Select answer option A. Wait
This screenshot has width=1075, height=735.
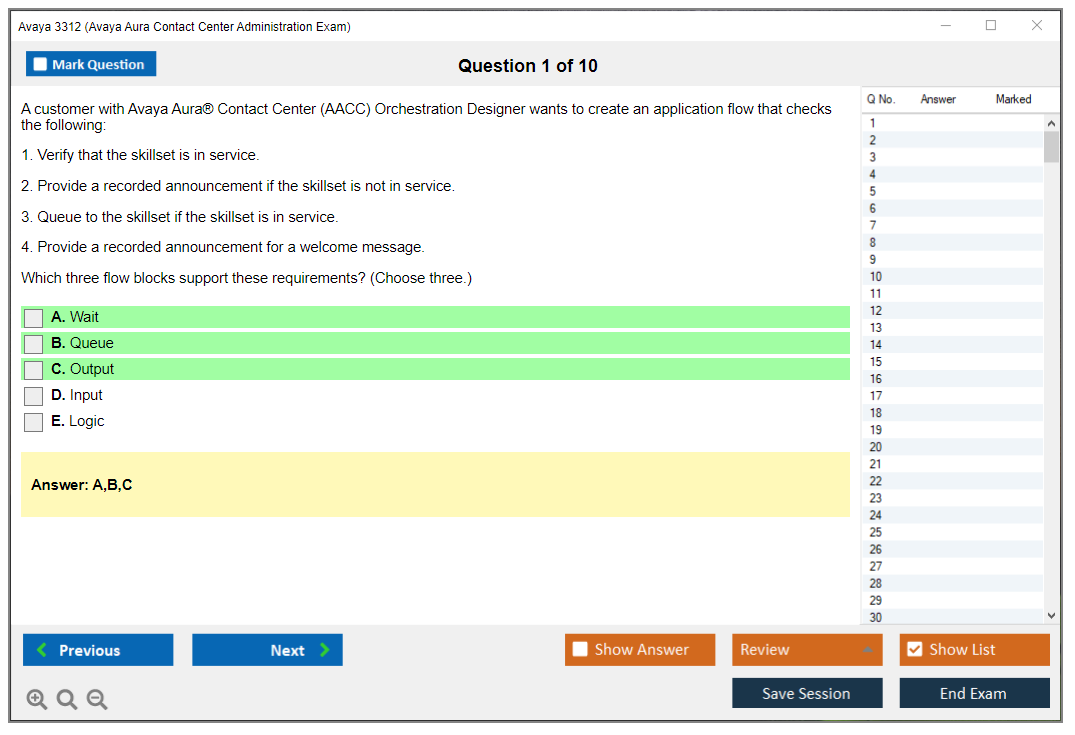pyautogui.click(x=34, y=318)
